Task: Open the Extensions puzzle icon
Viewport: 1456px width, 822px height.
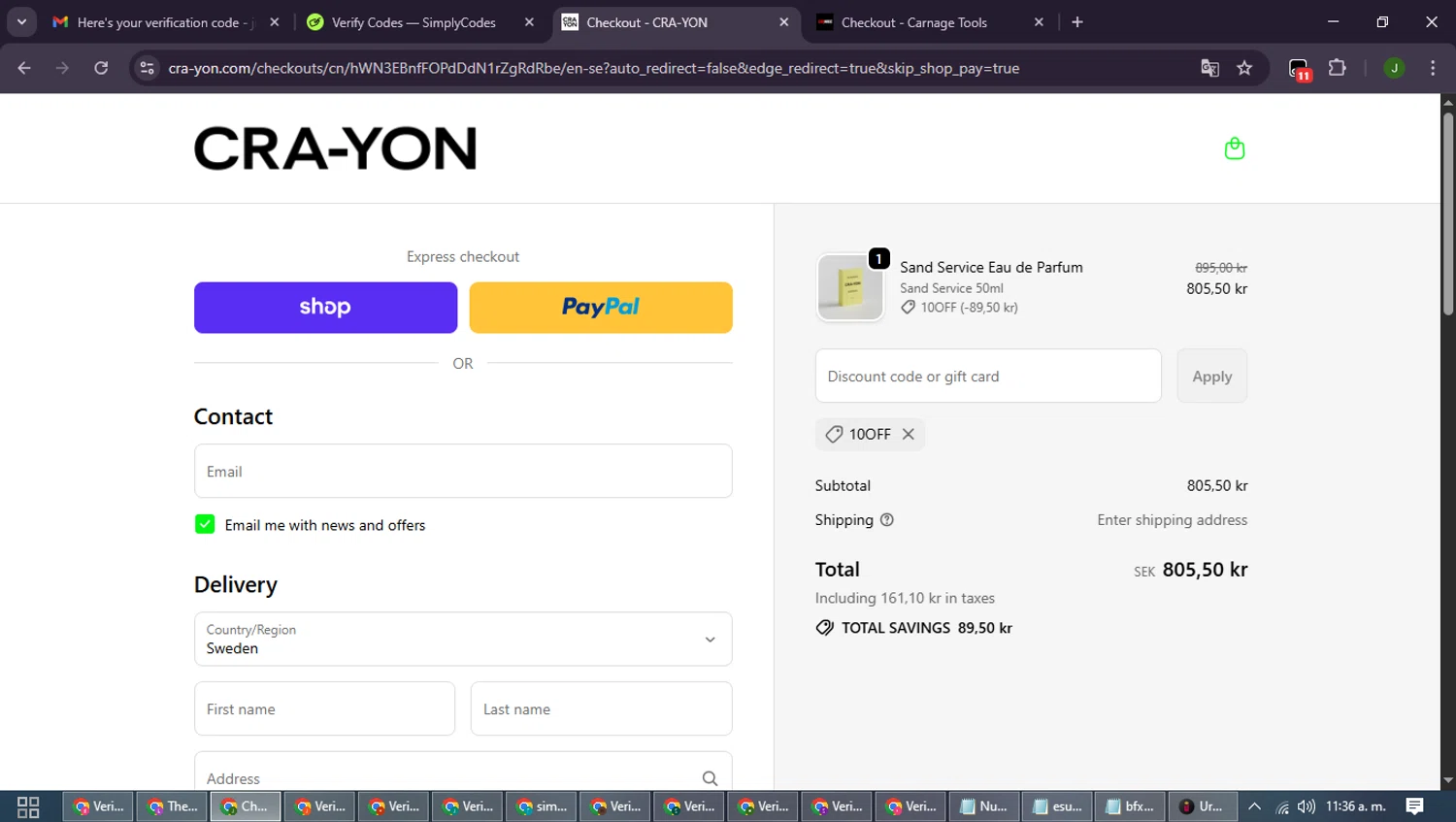Action: (x=1338, y=68)
